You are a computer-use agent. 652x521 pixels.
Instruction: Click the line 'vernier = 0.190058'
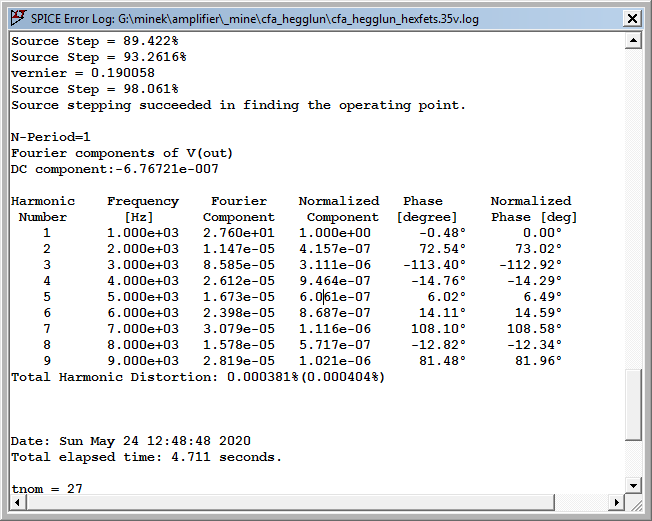pyautogui.click(x=83, y=73)
